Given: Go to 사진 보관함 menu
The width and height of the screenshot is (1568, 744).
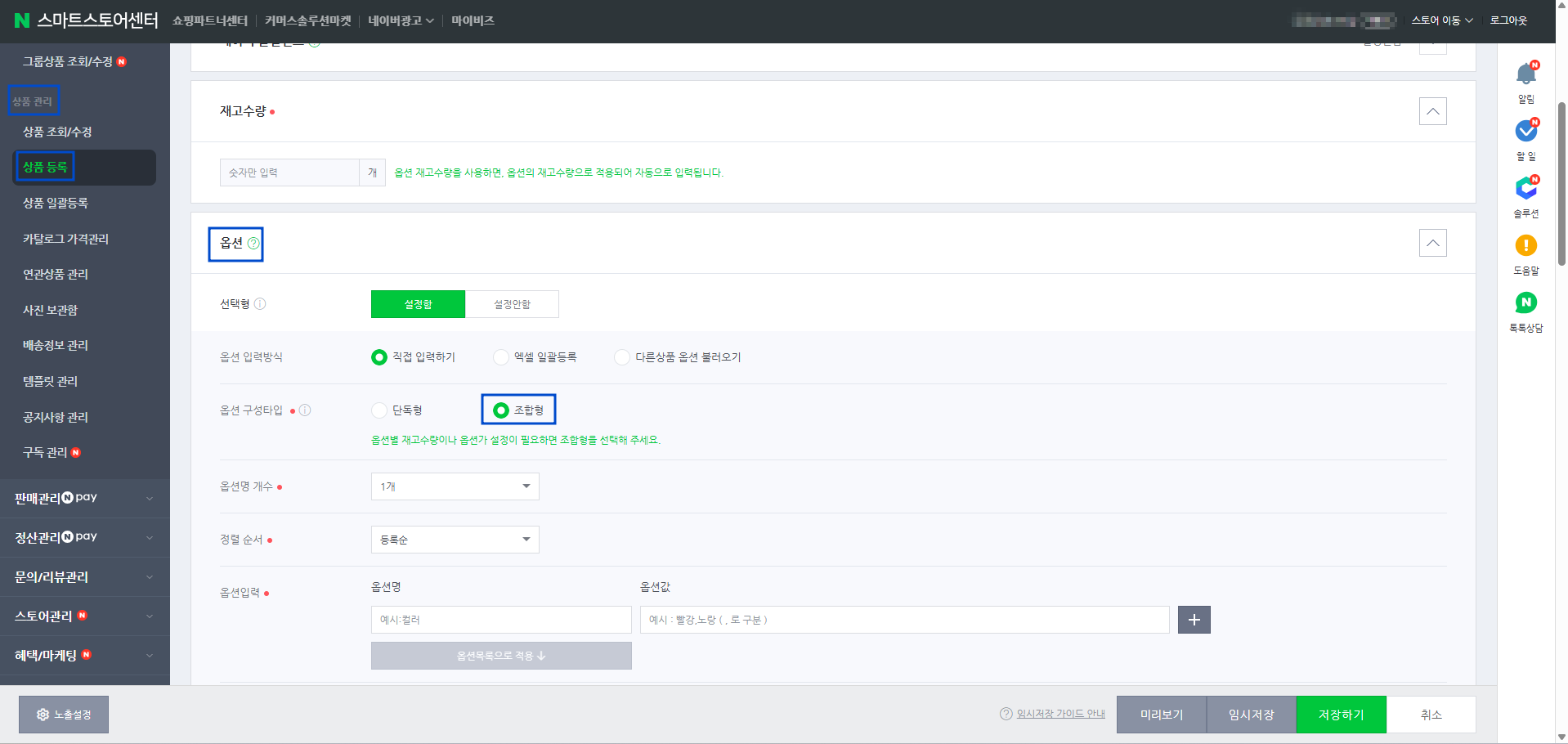Looking at the screenshot, I should [x=50, y=310].
